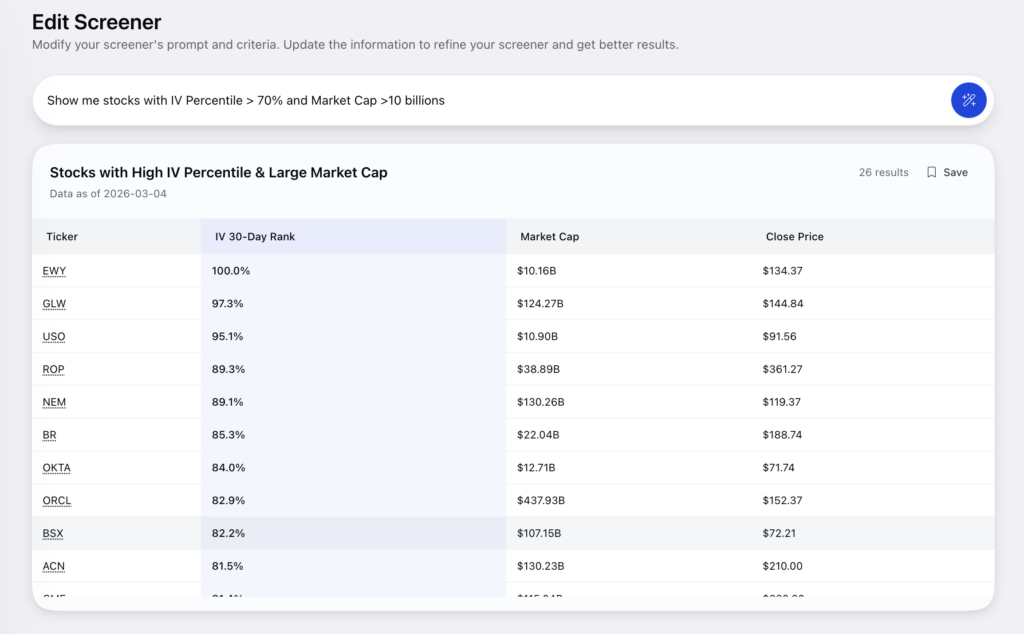1024x634 pixels.
Task: Click the 85.3% IV rank value
Action: [x=228, y=435]
